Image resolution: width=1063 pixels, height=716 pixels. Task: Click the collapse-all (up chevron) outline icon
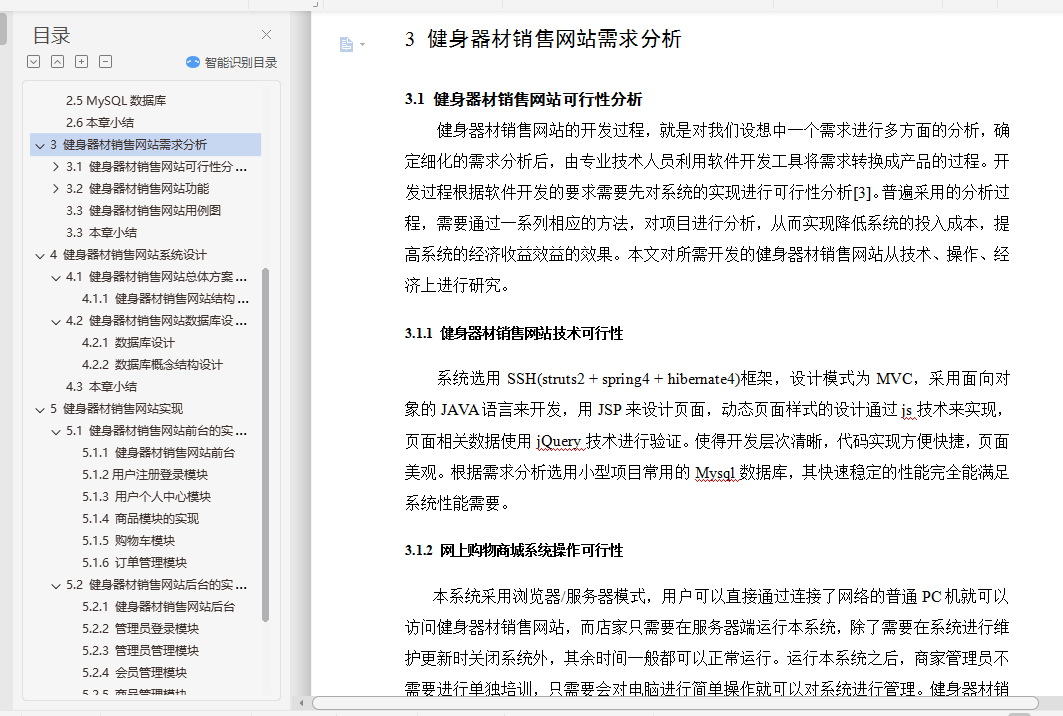click(58, 62)
